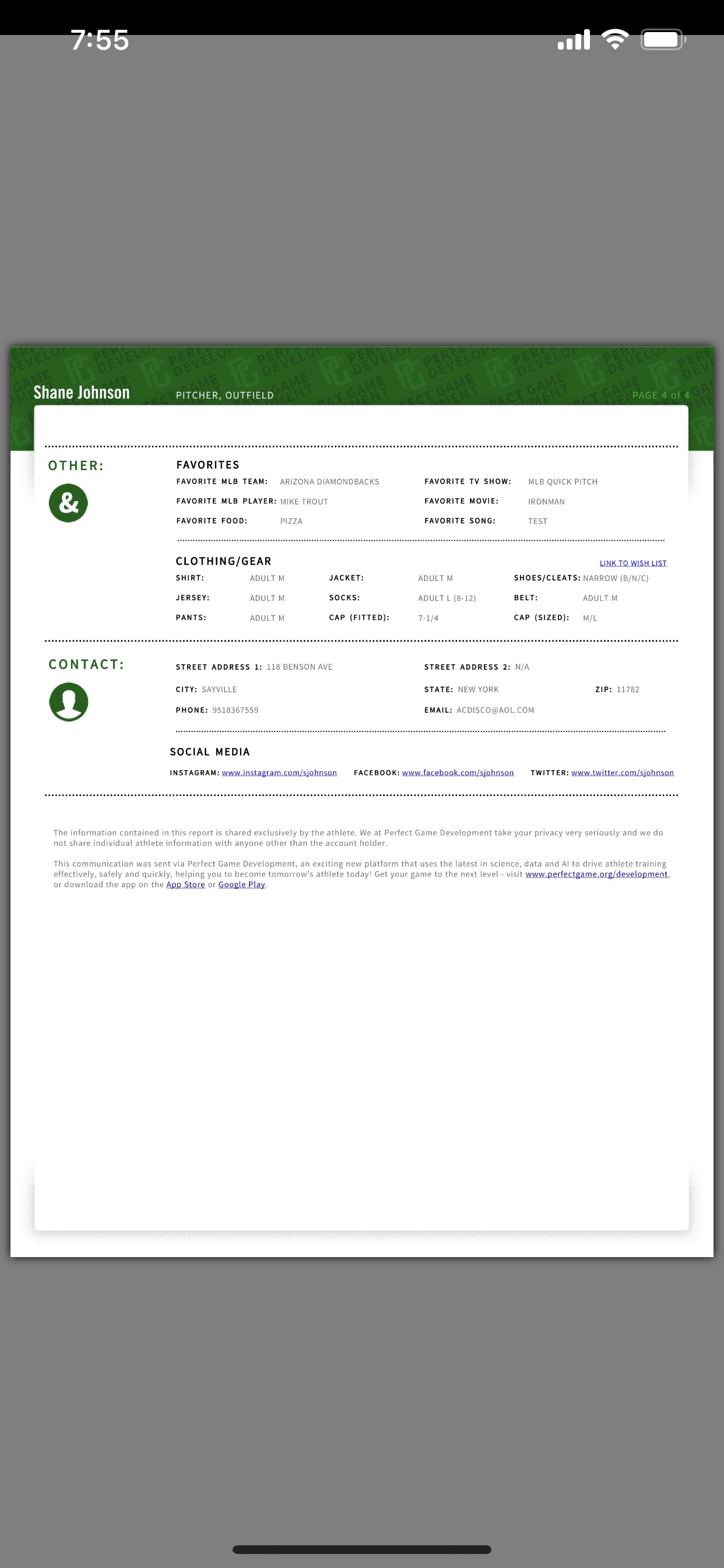The width and height of the screenshot is (724, 1568).
Task: Open the Link to Wish List
Action: [632, 563]
